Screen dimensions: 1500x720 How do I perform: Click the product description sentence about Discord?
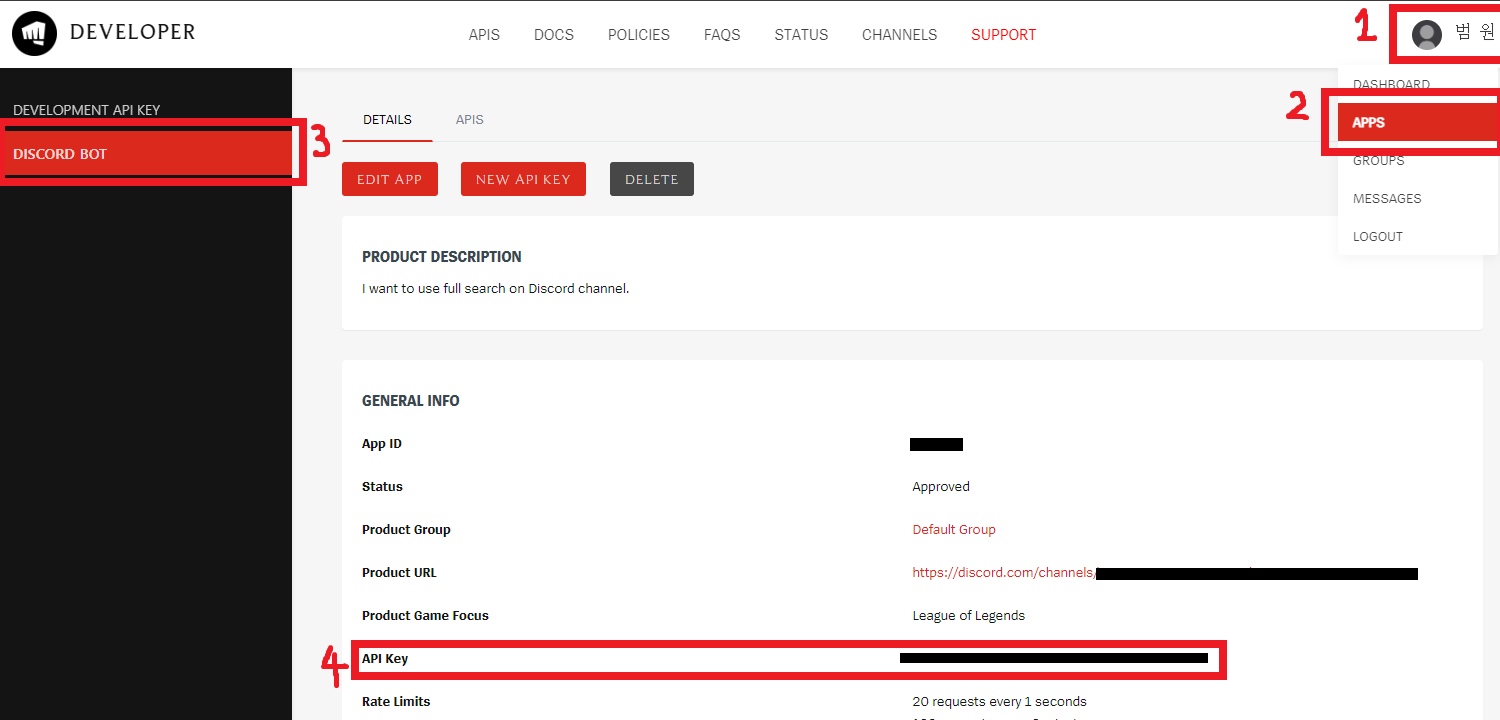(x=496, y=289)
